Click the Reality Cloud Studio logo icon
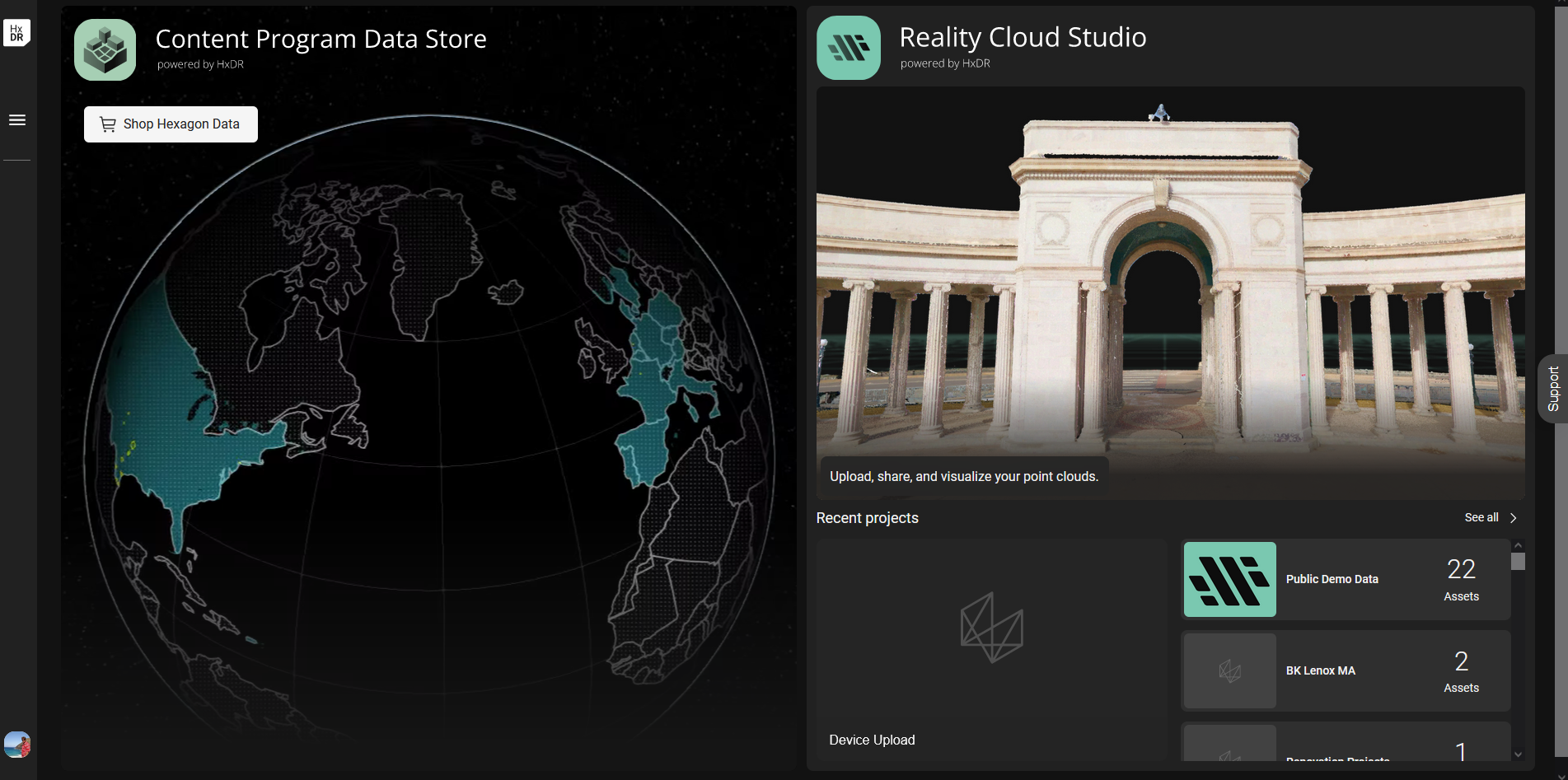 point(848,49)
